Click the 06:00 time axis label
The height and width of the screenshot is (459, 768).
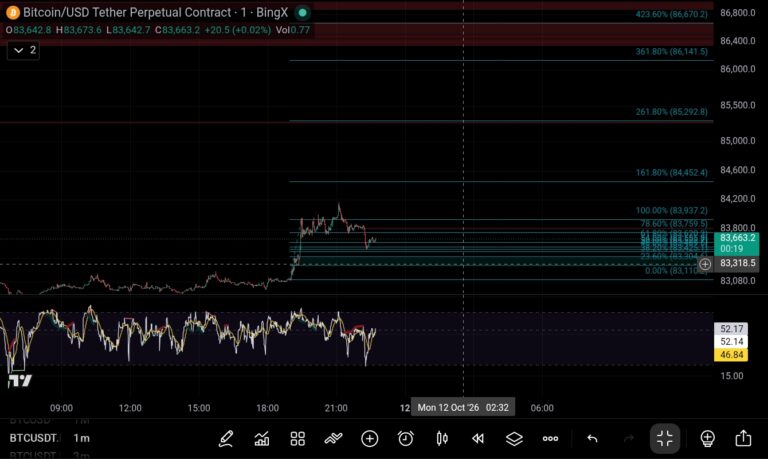[x=542, y=408]
